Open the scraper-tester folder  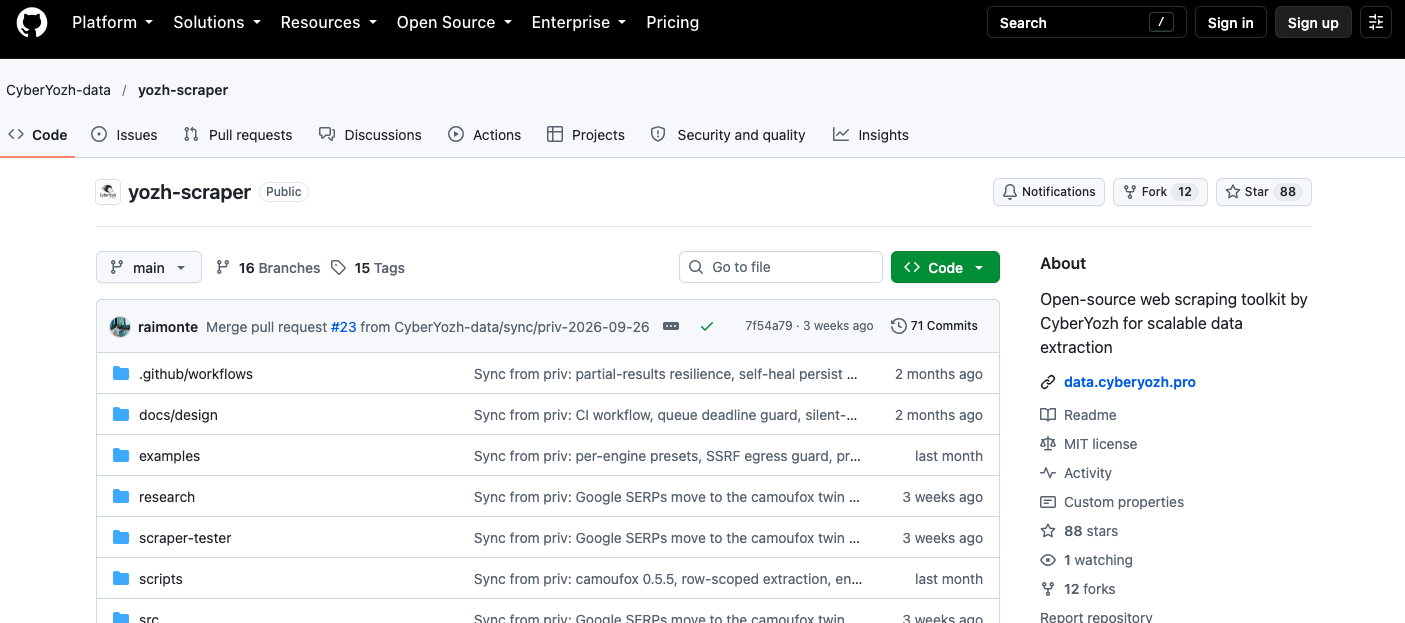[x=185, y=538]
